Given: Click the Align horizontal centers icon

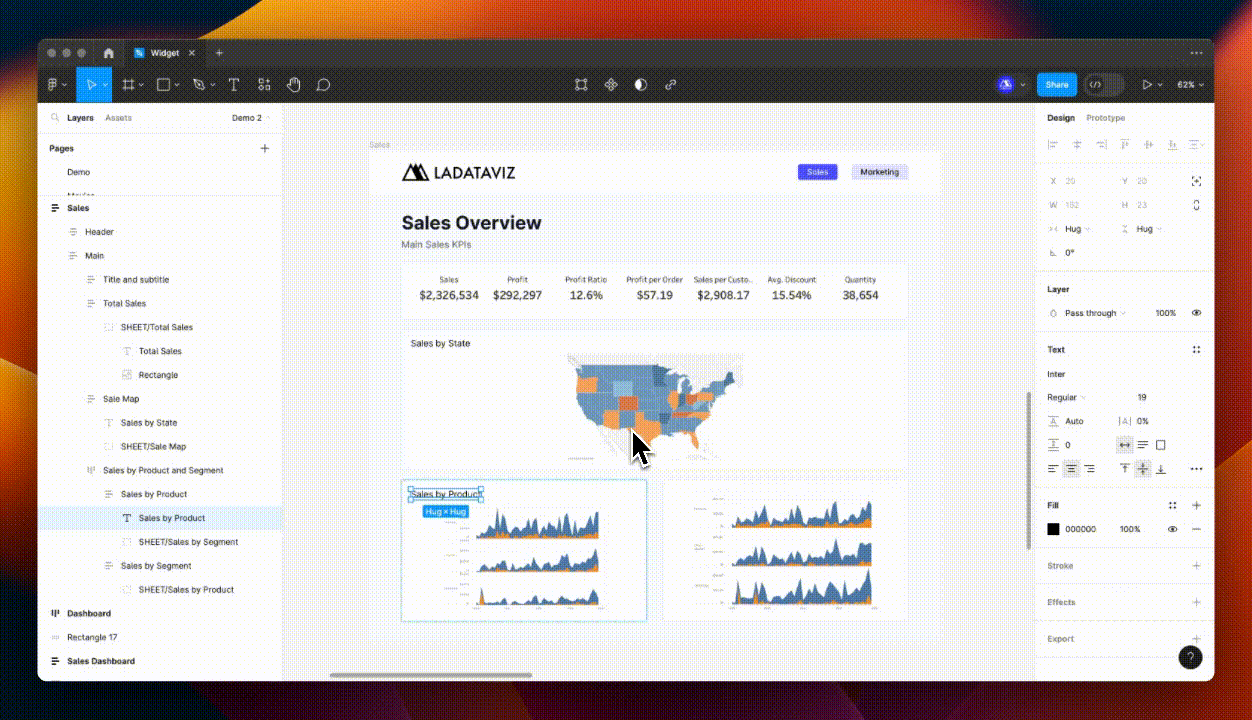Looking at the screenshot, I should click(x=1077, y=145).
